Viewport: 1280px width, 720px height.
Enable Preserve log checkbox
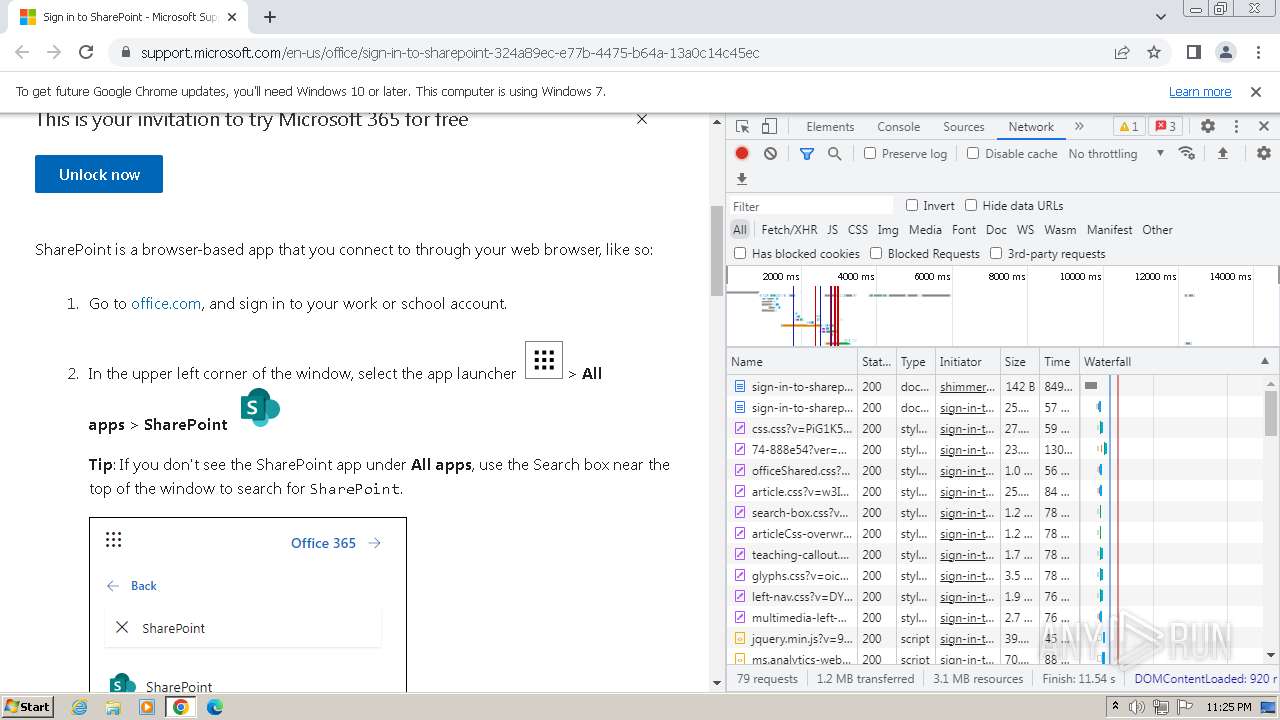pyautogui.click(x=870, y=153)
